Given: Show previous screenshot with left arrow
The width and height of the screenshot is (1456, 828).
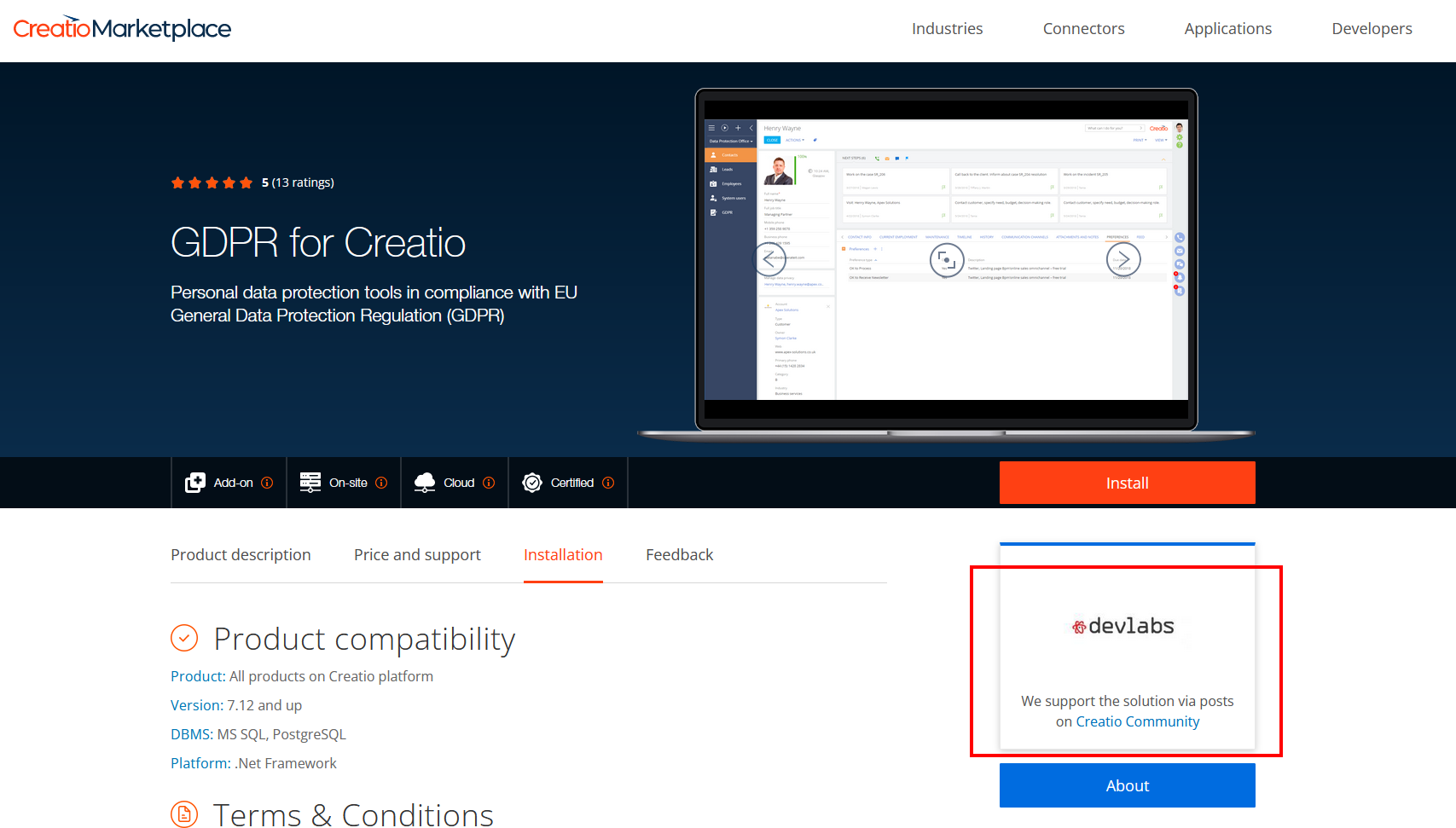Looking at the screenshot, I should point(769,259).
